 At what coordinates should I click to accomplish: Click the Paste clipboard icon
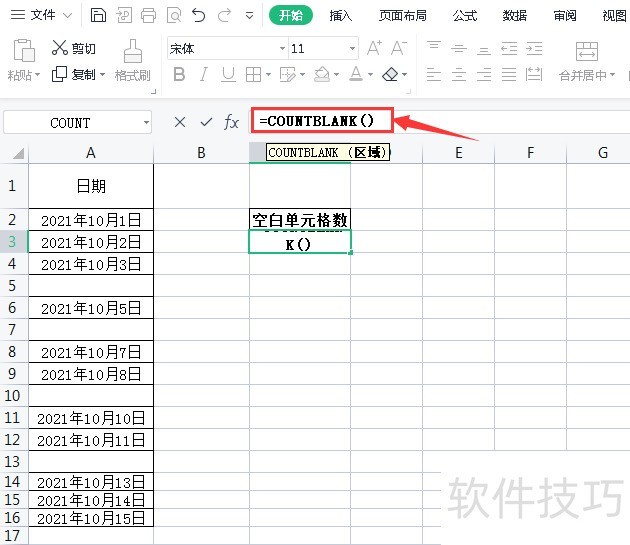(x=24, y=51)
